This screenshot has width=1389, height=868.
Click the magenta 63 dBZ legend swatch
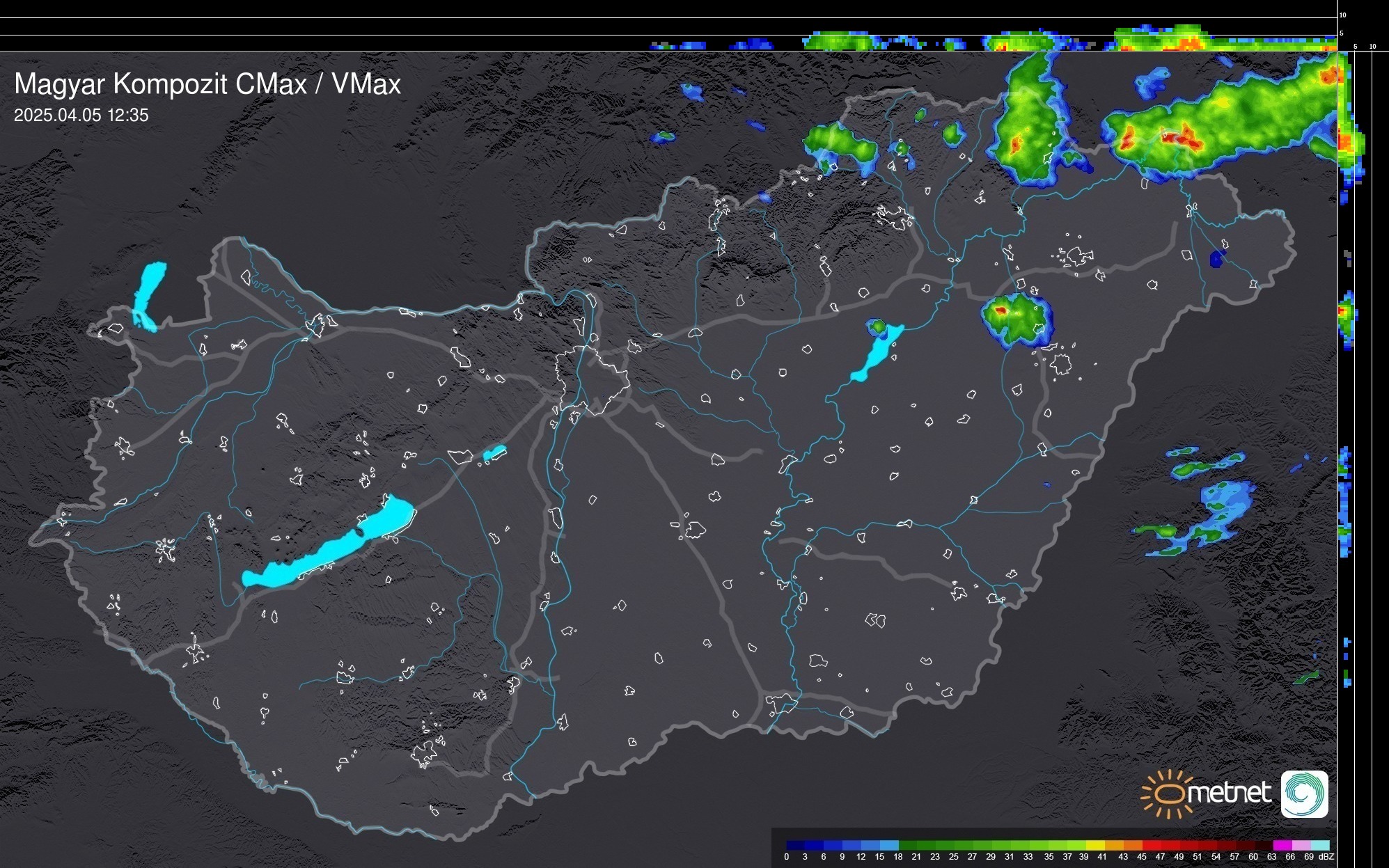[x=1282, y=845]
